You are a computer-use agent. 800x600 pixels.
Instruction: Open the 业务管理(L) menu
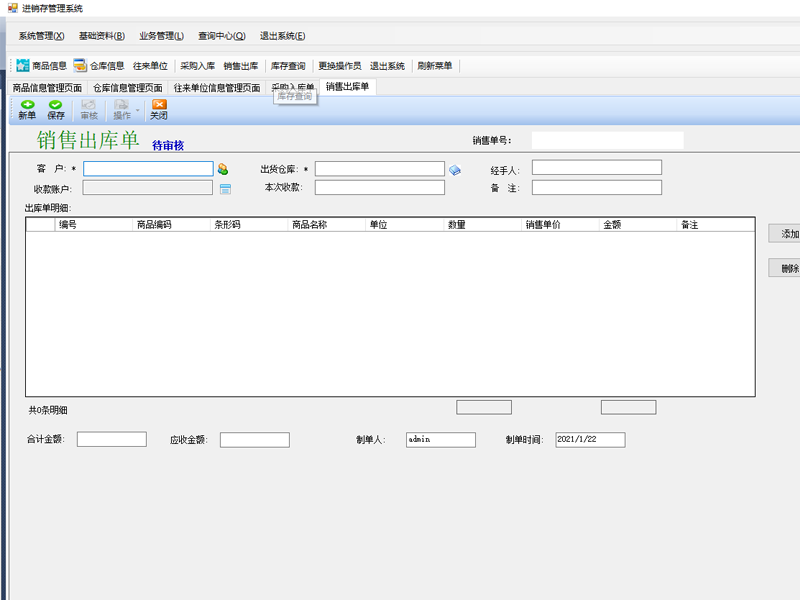[x=162, y=36]
